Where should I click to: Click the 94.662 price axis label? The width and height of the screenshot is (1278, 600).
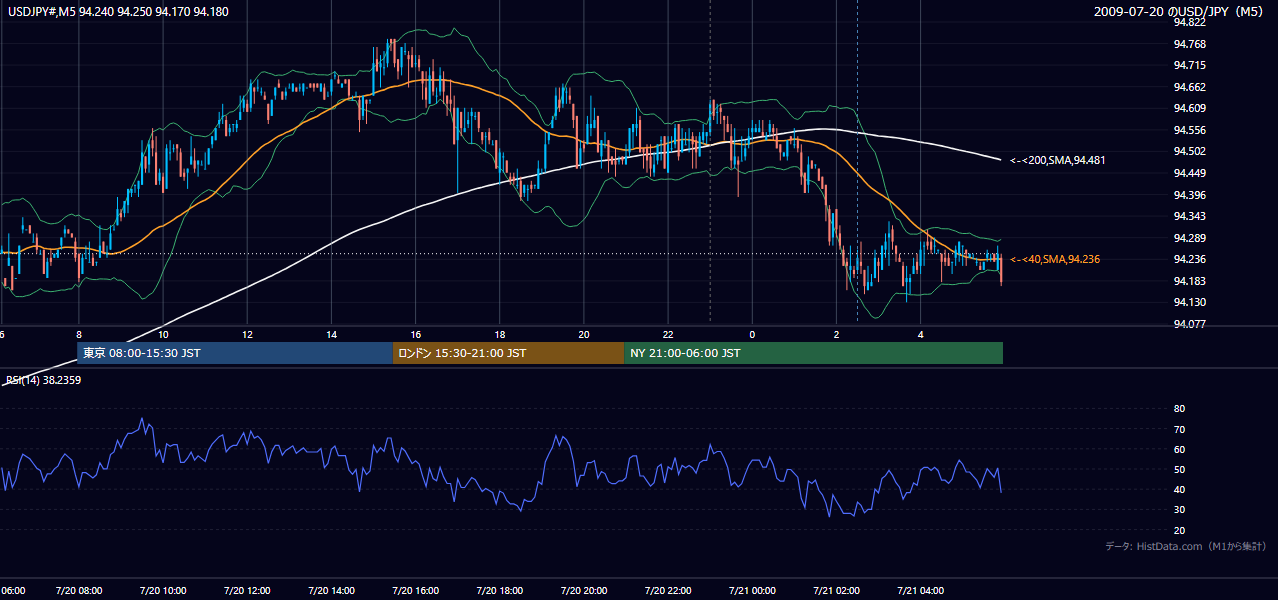[x=1189, y=87]
